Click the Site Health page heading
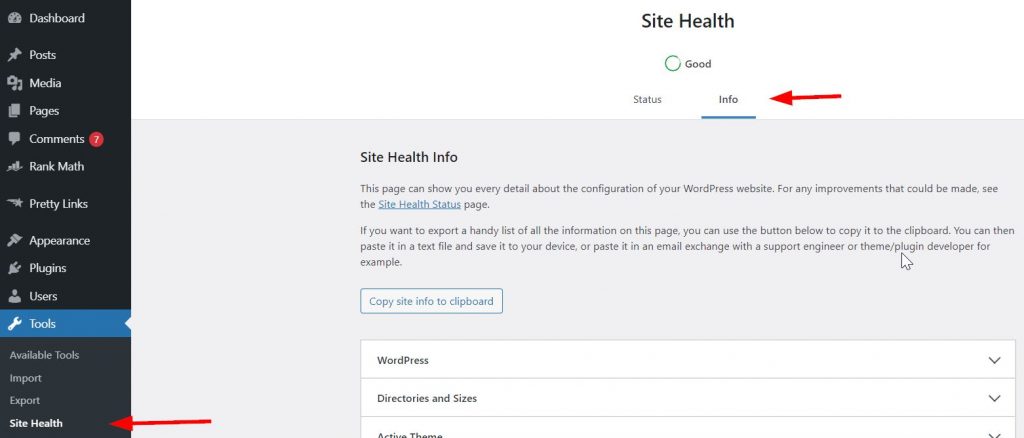This screenshot has height=438, width=1024. point(688,21)
